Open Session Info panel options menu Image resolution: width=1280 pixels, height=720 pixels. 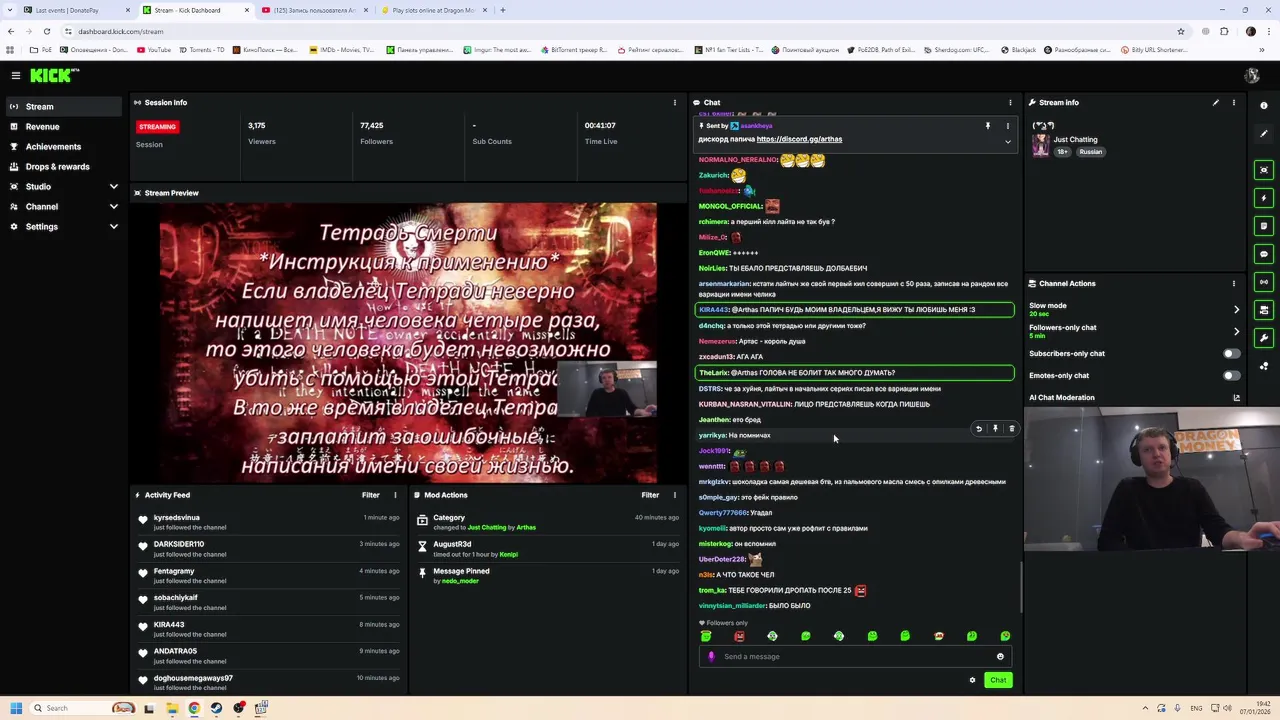tap(674, 102)
